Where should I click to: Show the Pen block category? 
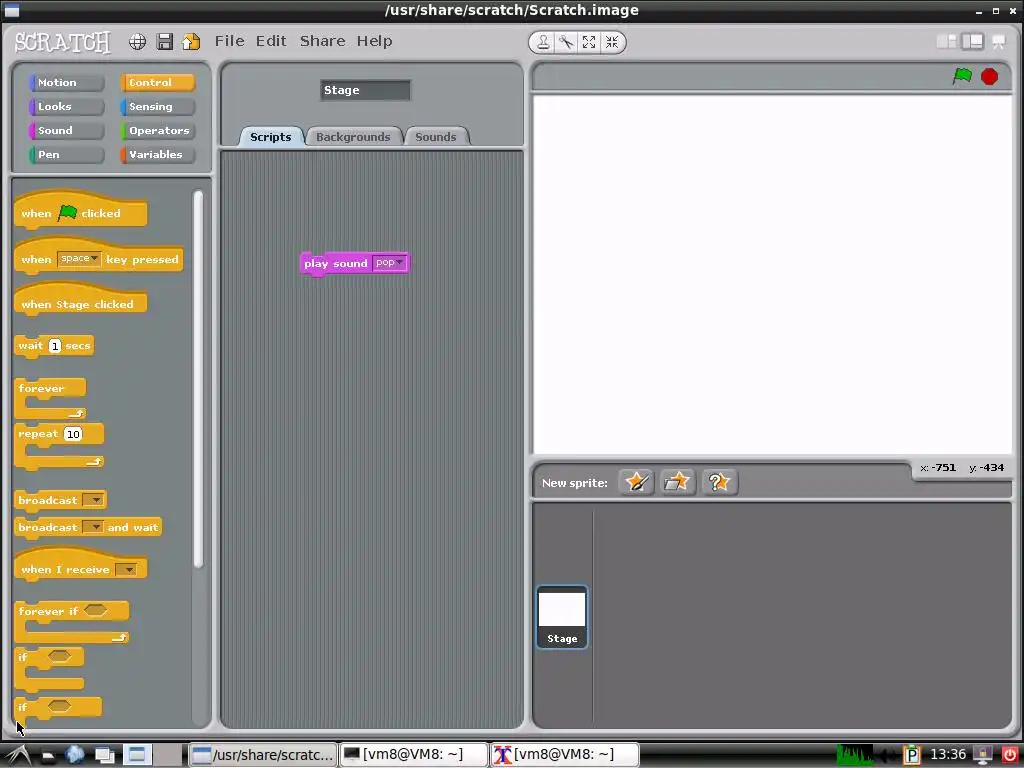66,155
